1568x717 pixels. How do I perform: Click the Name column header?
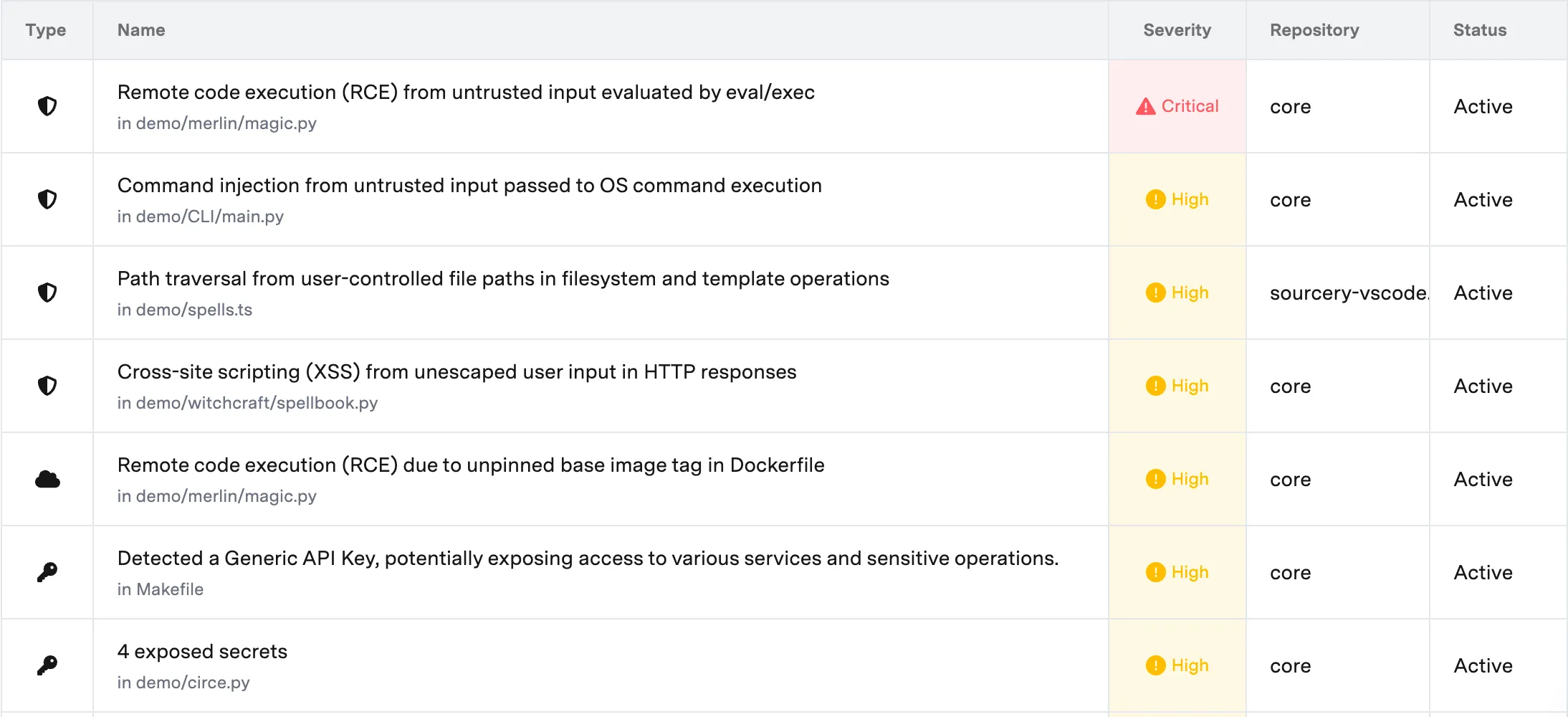click(141, 30)
